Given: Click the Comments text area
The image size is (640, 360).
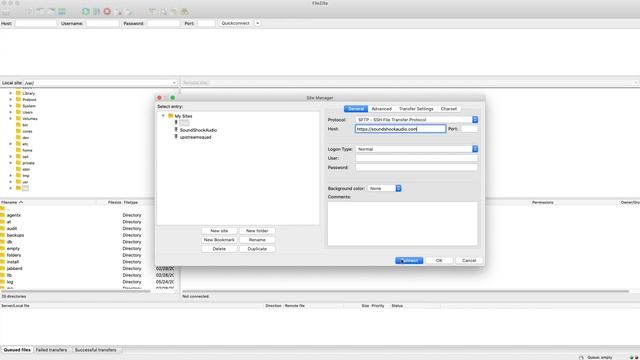Looking at the screenshot, I should (402, 224).
